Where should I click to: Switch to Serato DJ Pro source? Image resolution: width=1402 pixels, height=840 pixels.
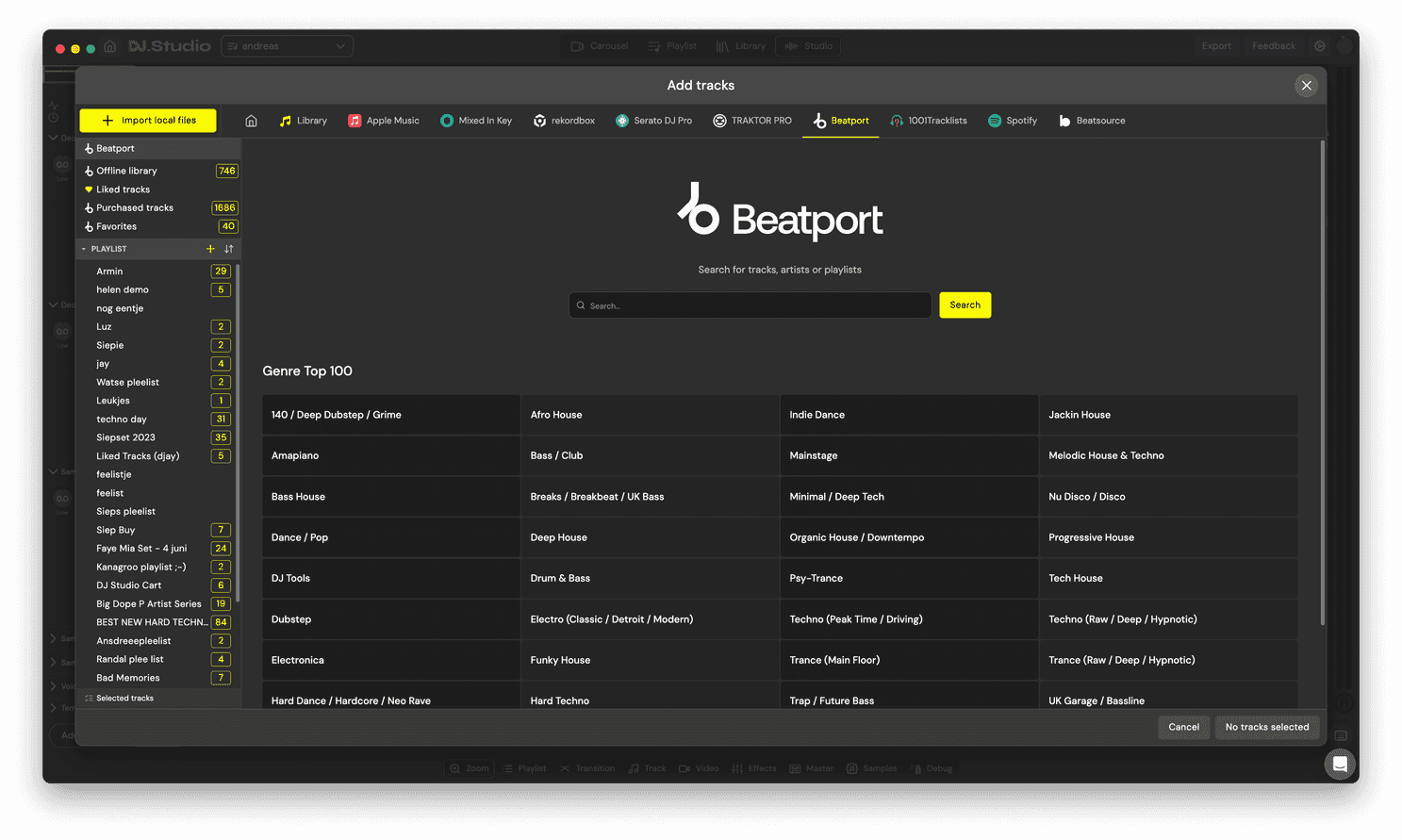coord(653,121)
